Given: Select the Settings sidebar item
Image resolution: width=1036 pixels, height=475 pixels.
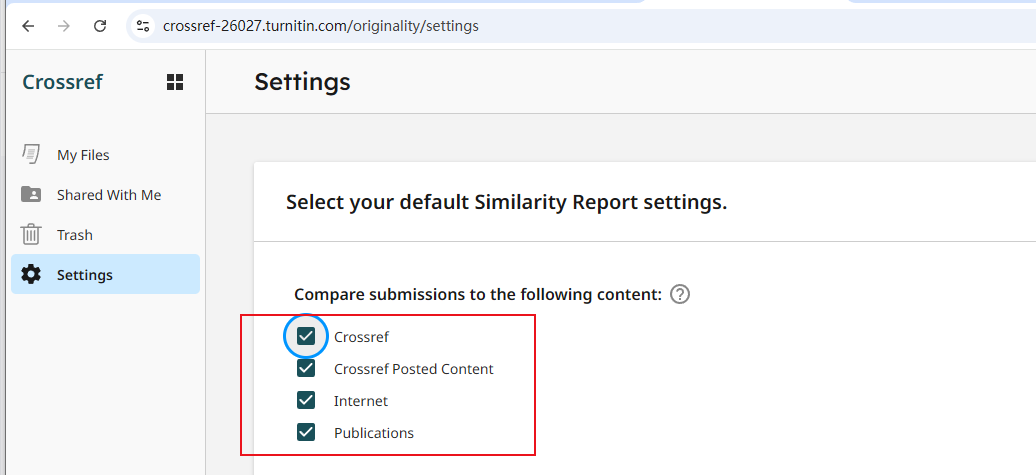Looking at the screenshot, I should [105, 274].
